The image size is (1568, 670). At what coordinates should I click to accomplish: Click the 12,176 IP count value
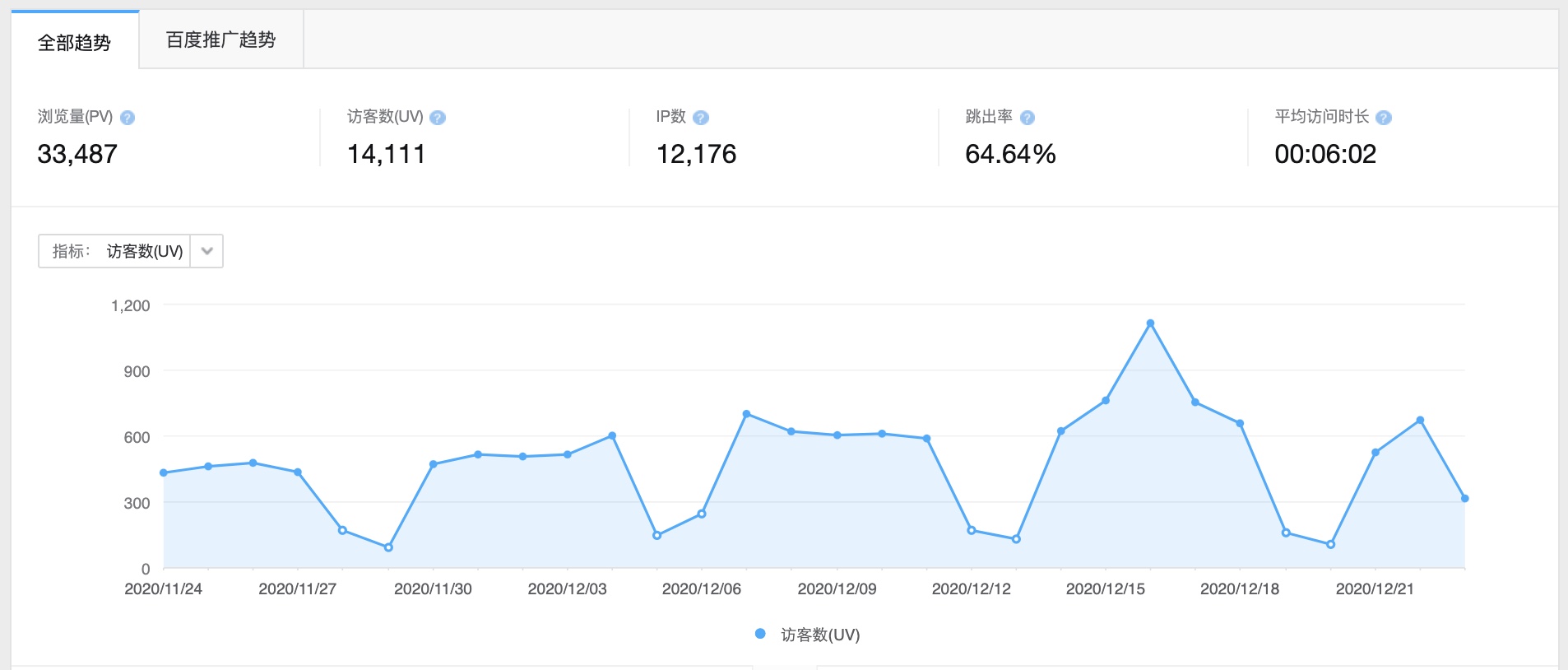696,154
